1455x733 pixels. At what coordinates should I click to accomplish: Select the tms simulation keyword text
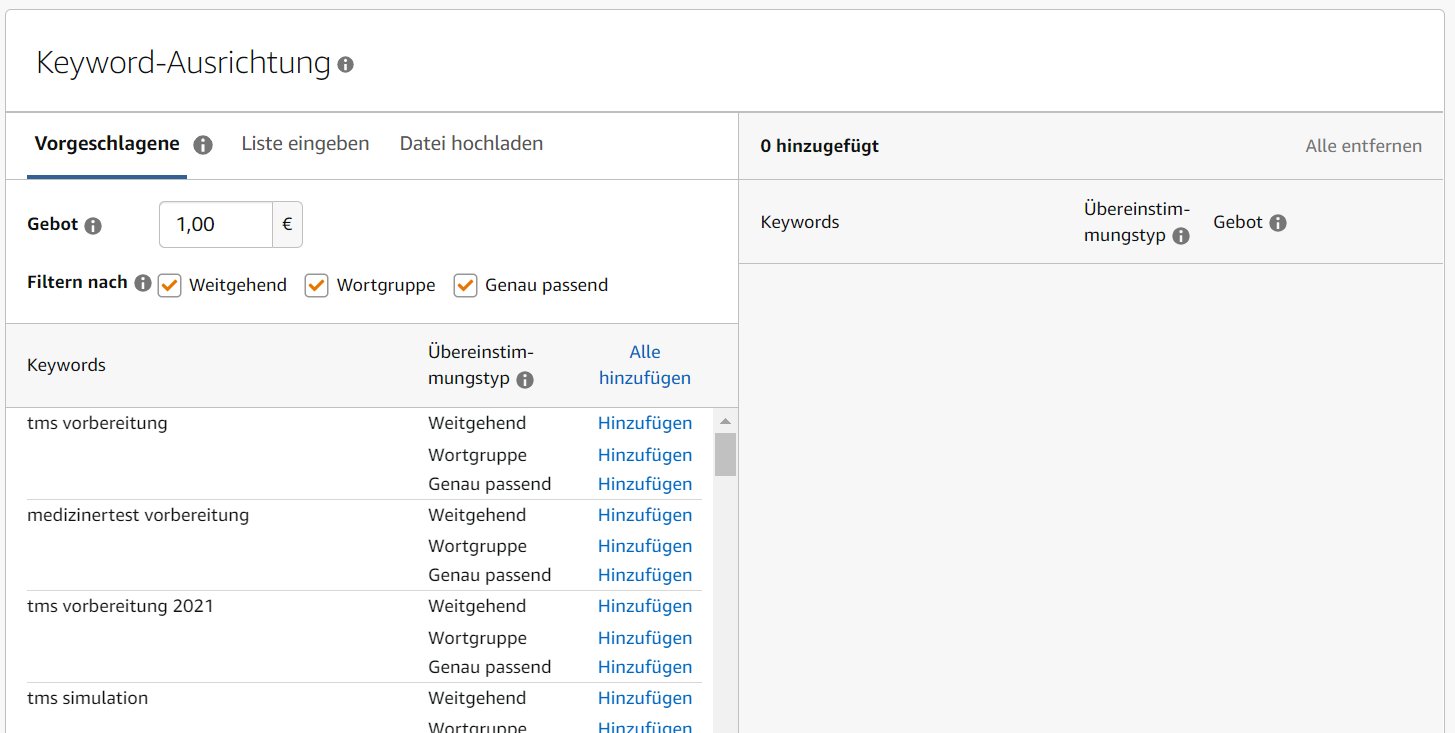[x=87, y=698]
